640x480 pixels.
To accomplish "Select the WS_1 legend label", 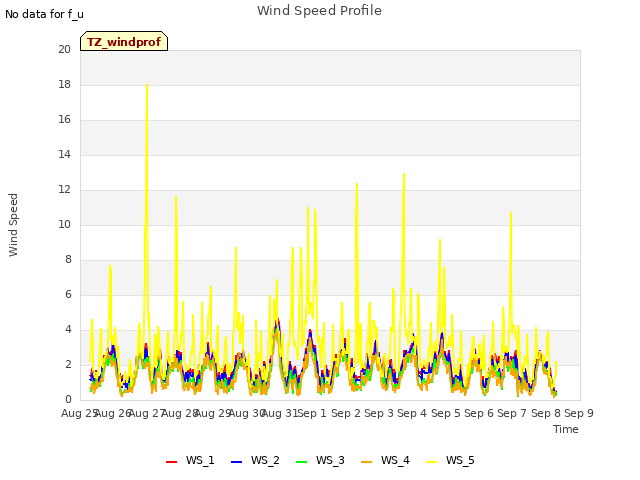I will 200,460.
